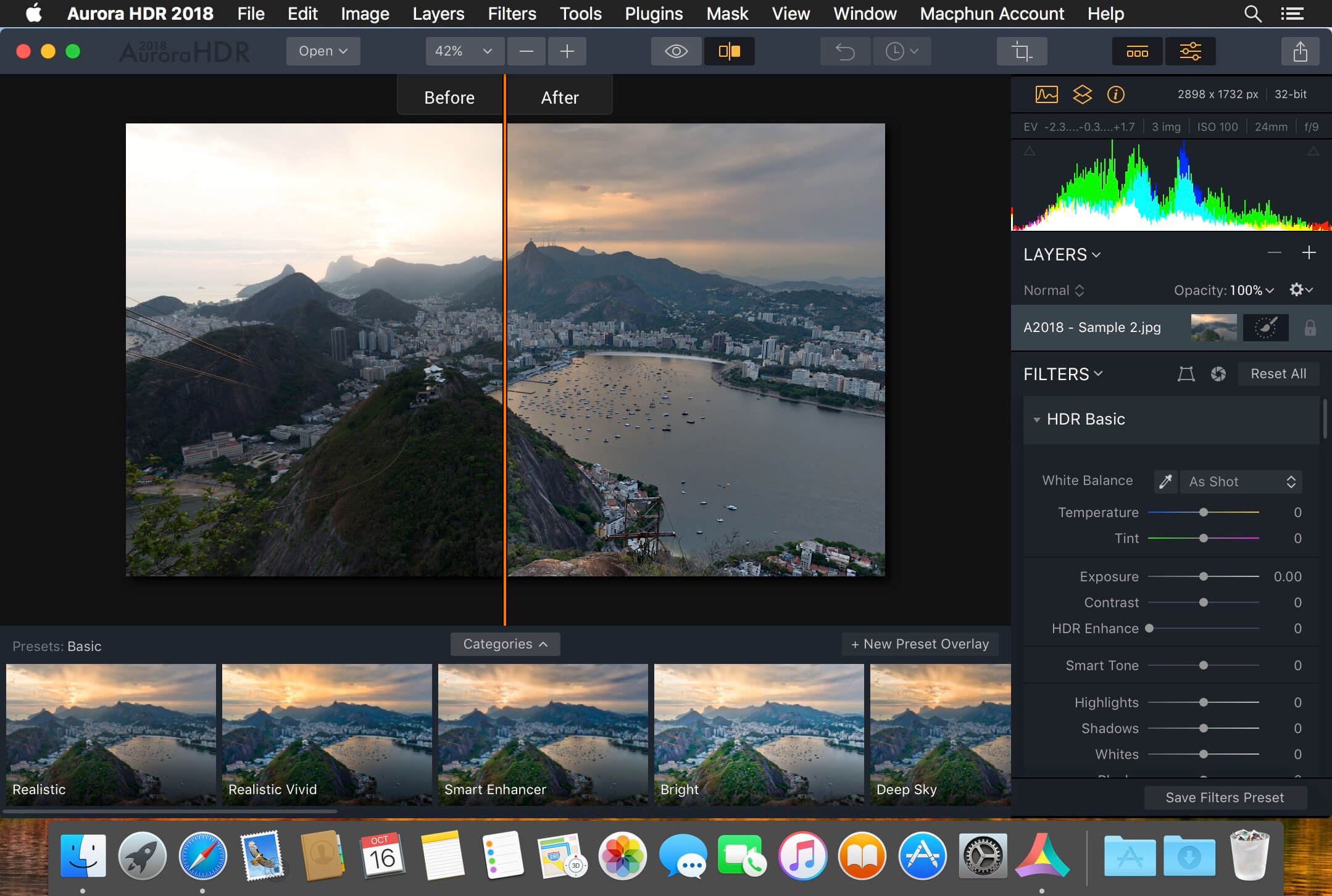This screenshot has width=1332, height=896.
Task: Apply the Bright preset thumbnail
Action: pyautogui.click(x=759, y=734)
